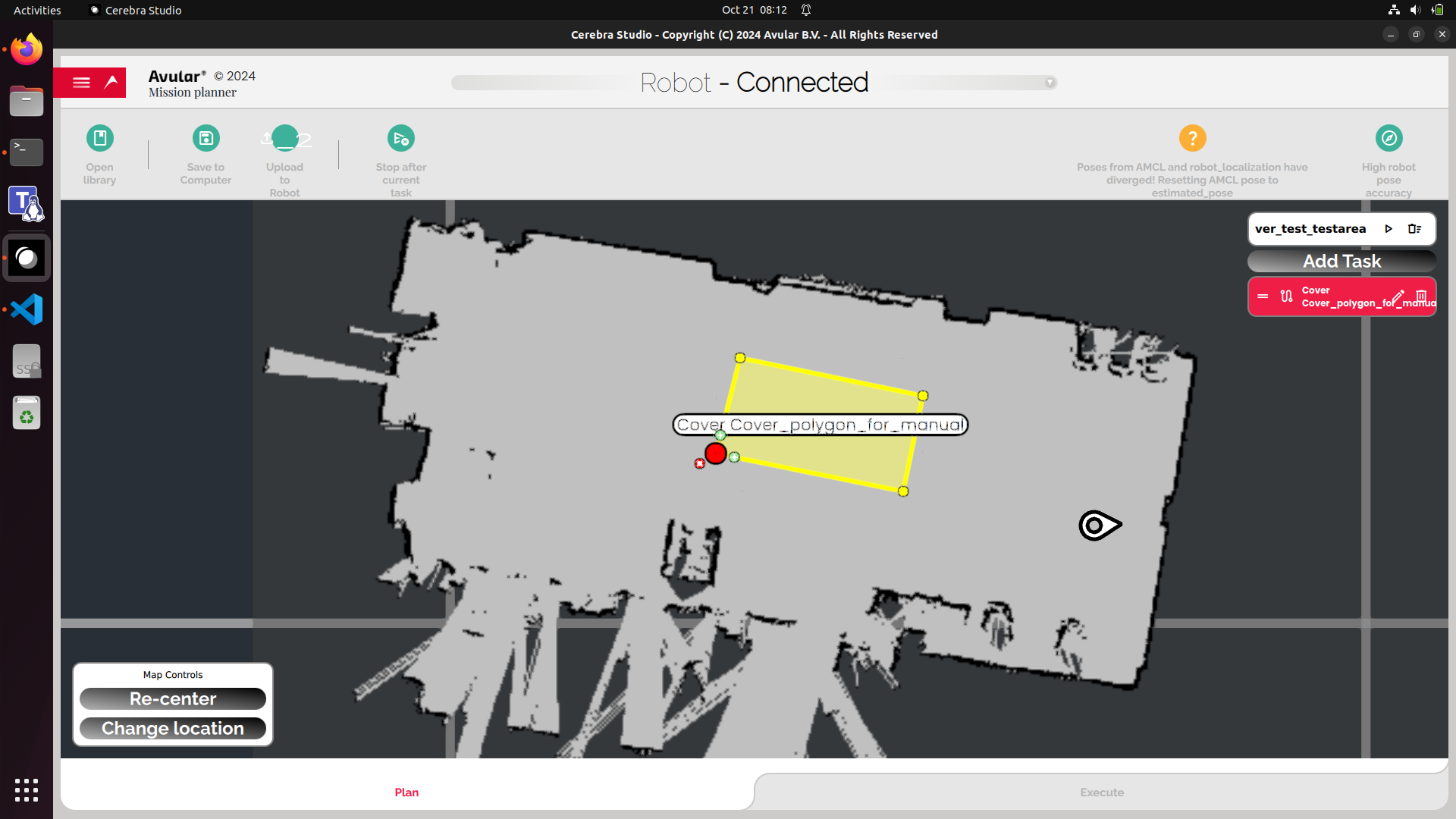The height and width of the screenshot is (819, 1456).
Task: Click Stop after current task icon
Action: pos(400,138)
